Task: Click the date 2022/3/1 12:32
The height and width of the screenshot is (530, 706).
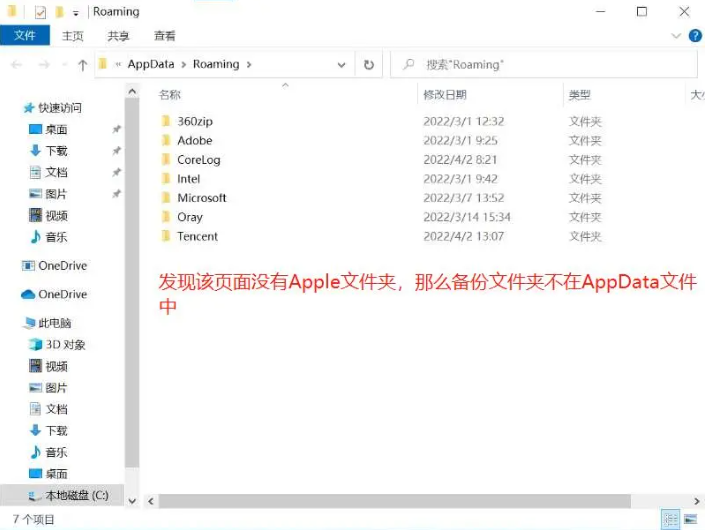Action: [463, 121]
